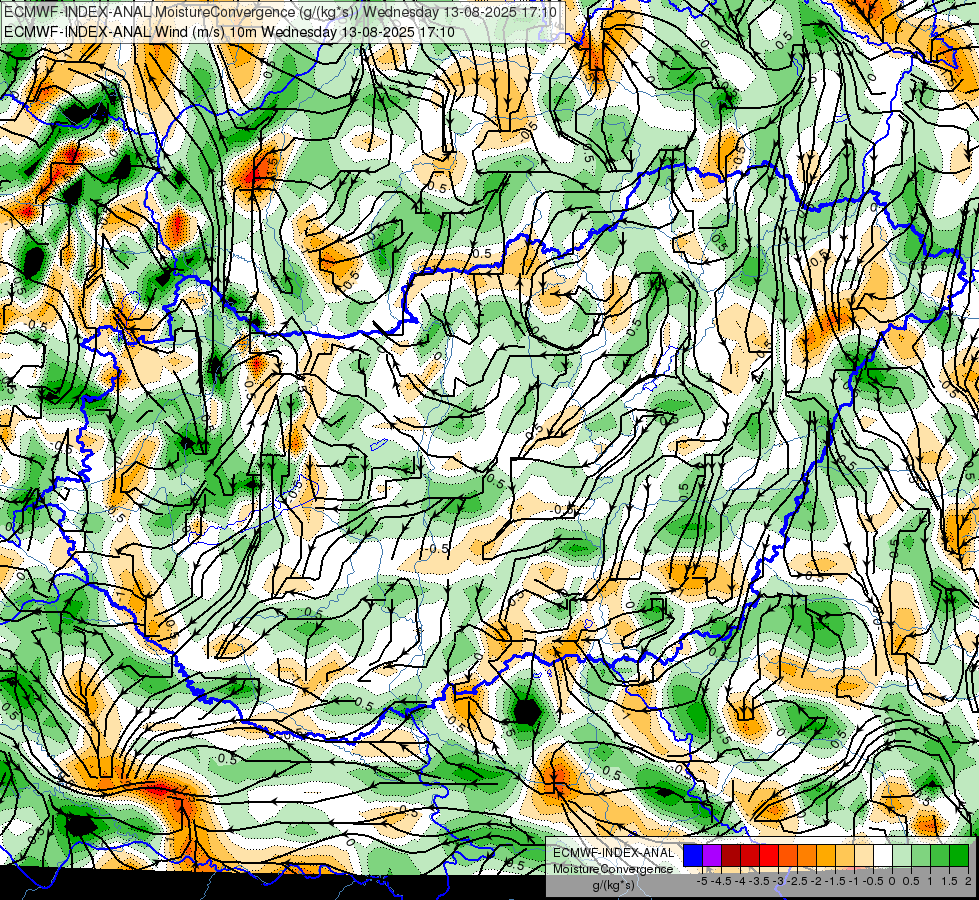The image size is (979, 900).
Task: Click the blue legend swatch below -5
Action: (x=693, y=855)
